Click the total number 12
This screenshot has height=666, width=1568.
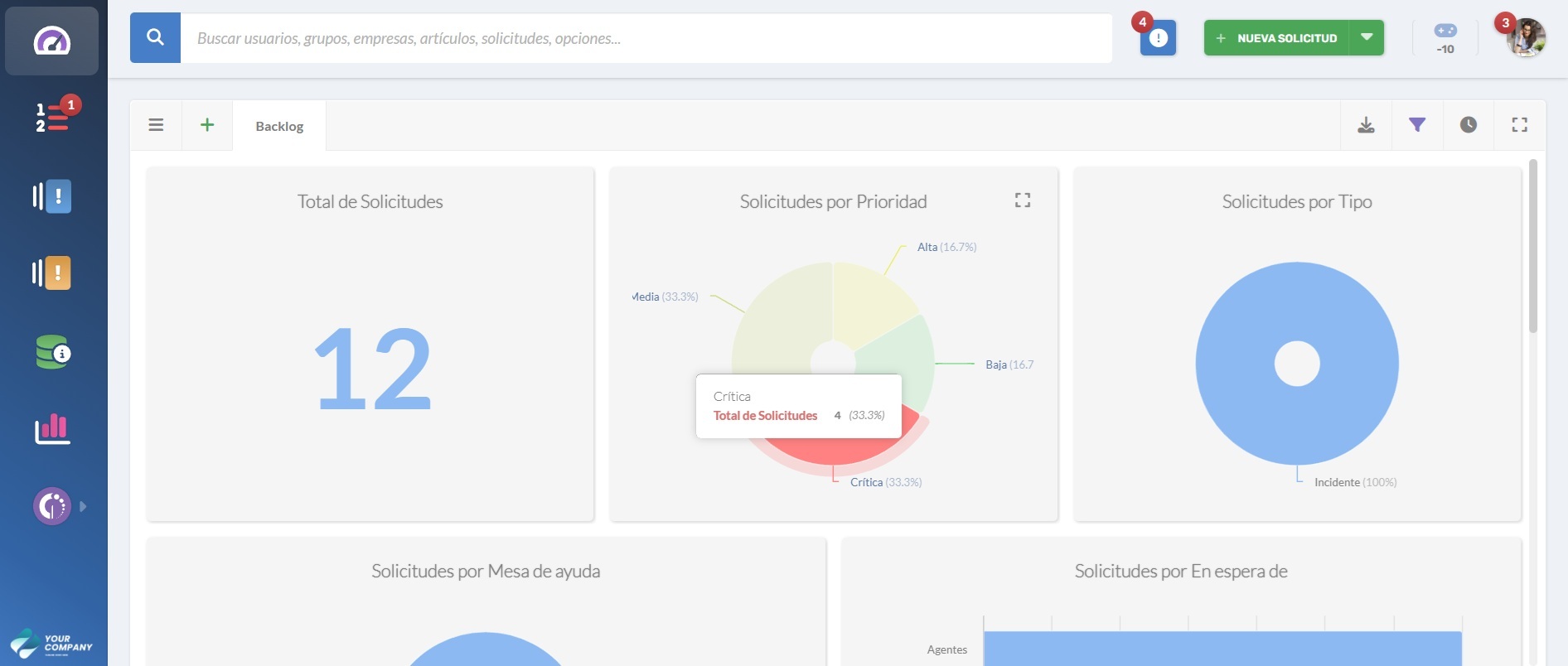373,369
